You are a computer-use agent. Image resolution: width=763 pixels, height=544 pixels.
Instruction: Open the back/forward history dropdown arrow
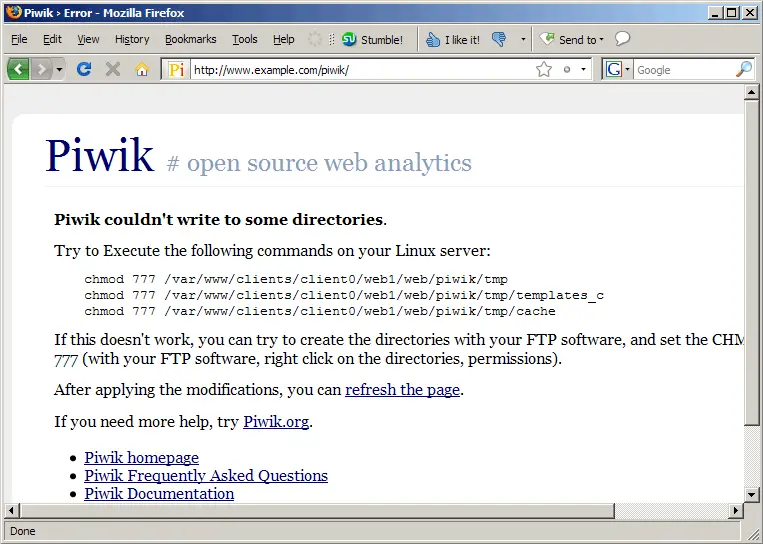tap(59, 70)
